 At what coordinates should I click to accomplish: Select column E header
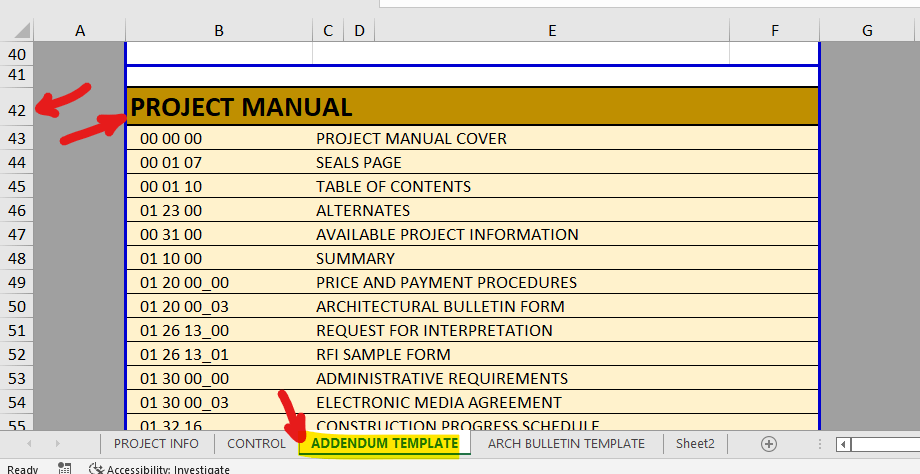pyautogui.click(x=552, y=31)
